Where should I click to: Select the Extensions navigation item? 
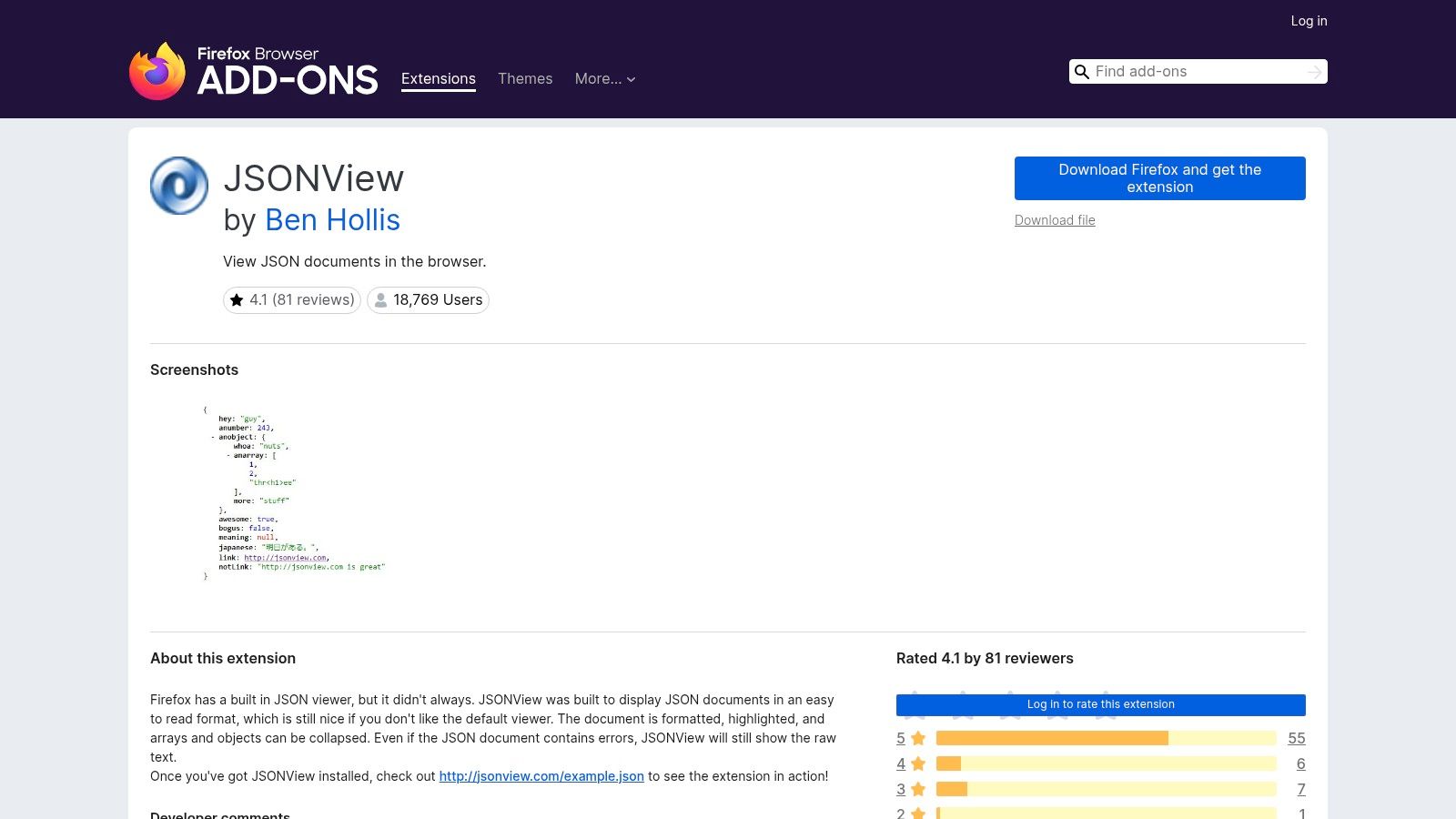(x=438, y=79)
